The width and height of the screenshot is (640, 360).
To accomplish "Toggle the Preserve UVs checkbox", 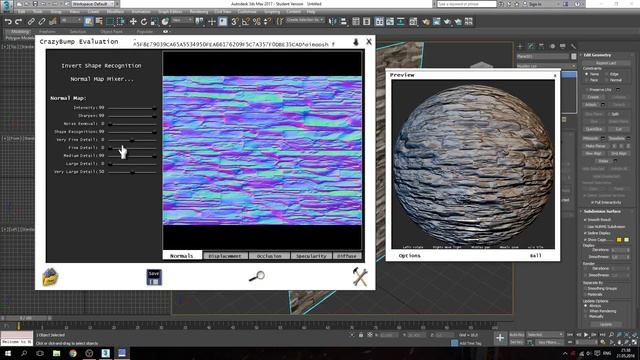I will [x=587, y=89].
